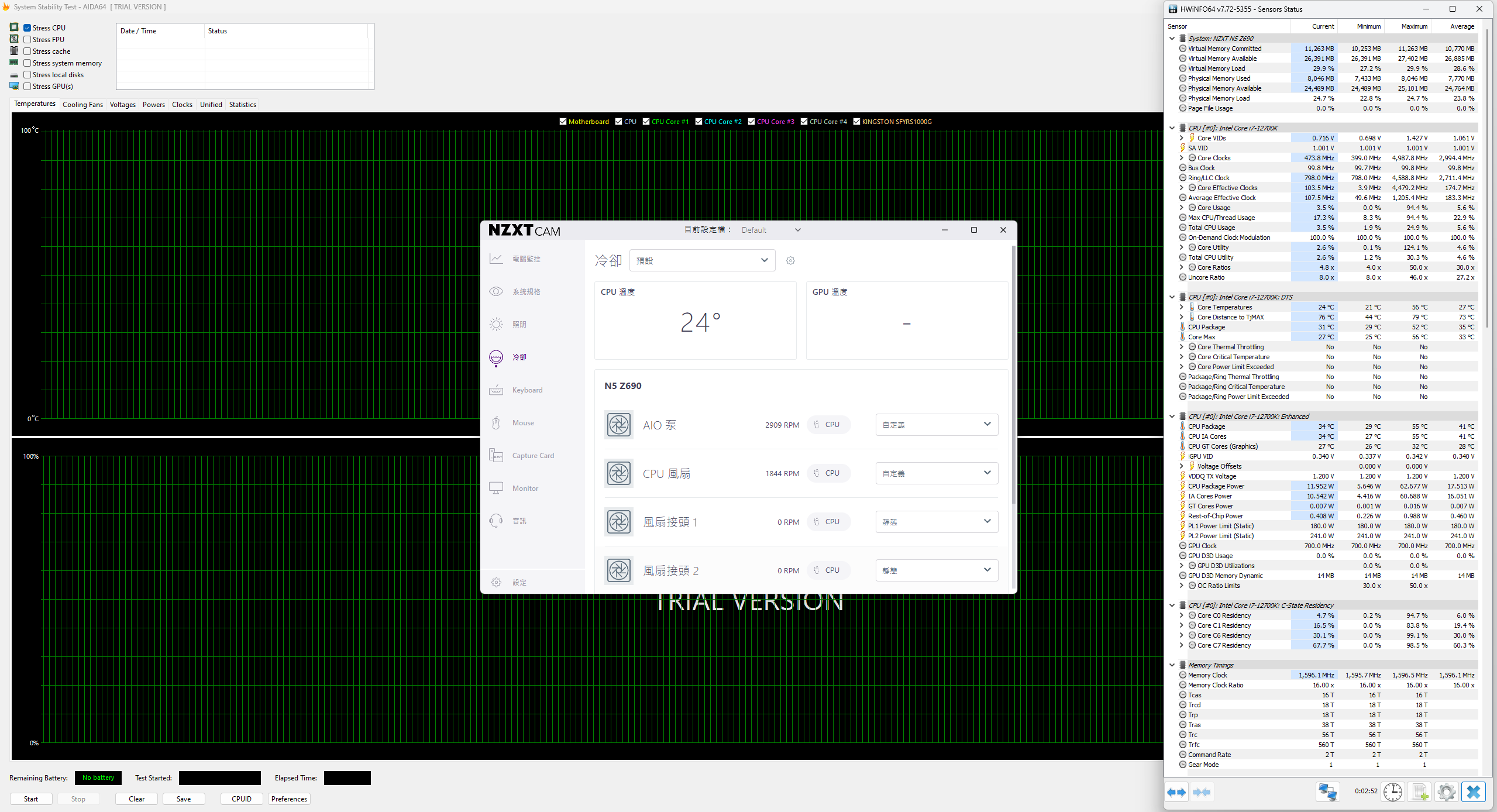Enable Stress system memory checkbox
This screenshot has height=812, width=1497.
point(27,63)
